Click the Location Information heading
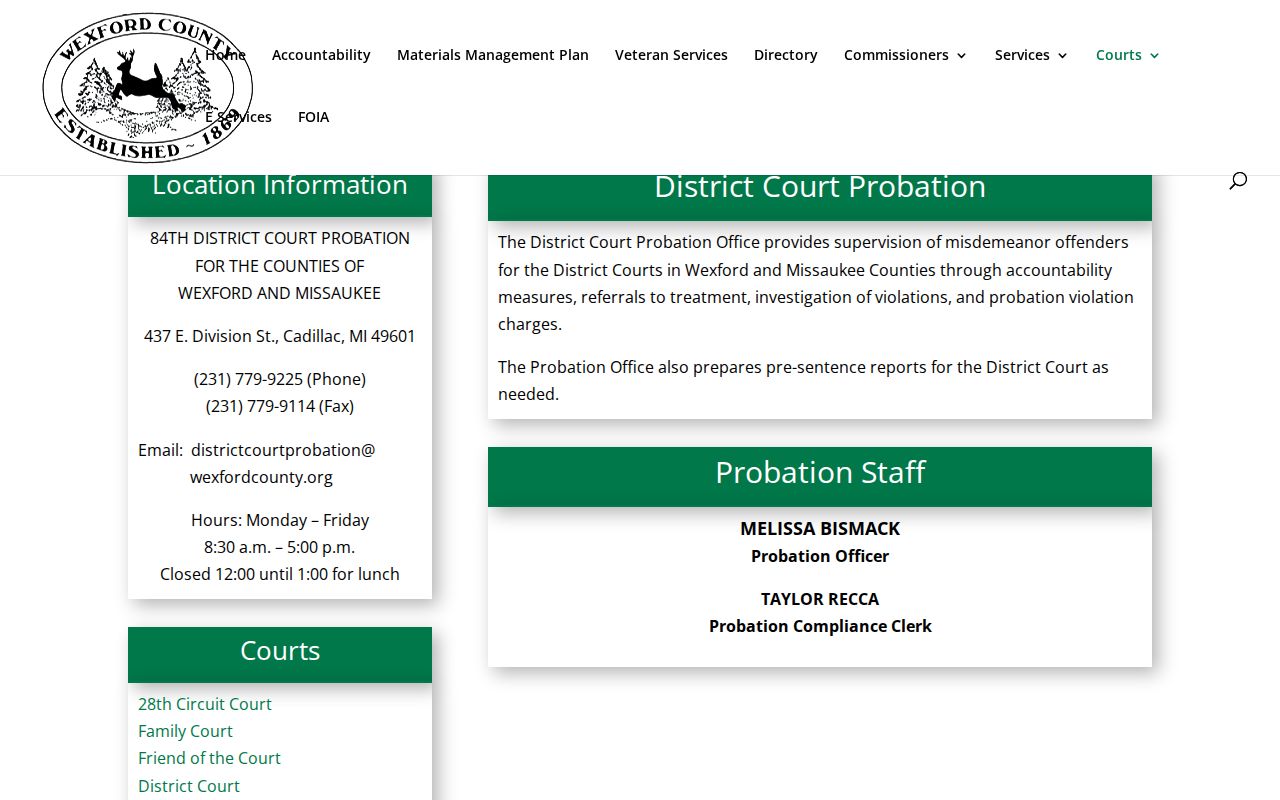The image size is (1280, 800). (280, 185)
